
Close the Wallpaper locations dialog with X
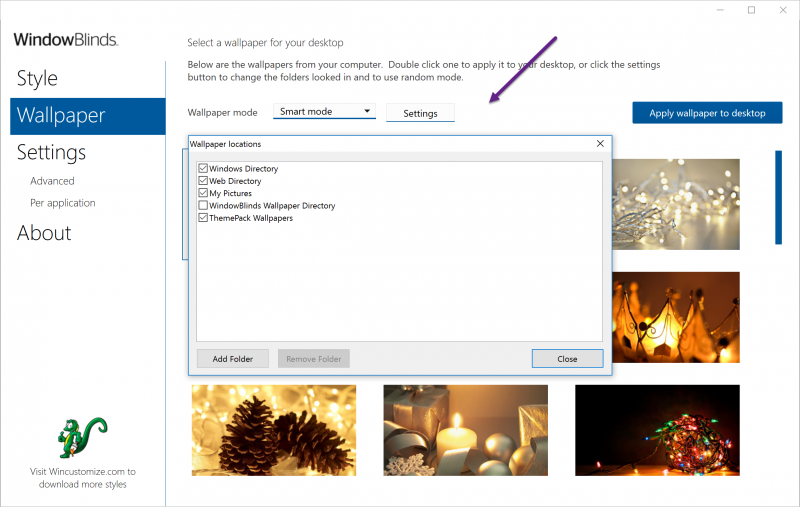600,144
